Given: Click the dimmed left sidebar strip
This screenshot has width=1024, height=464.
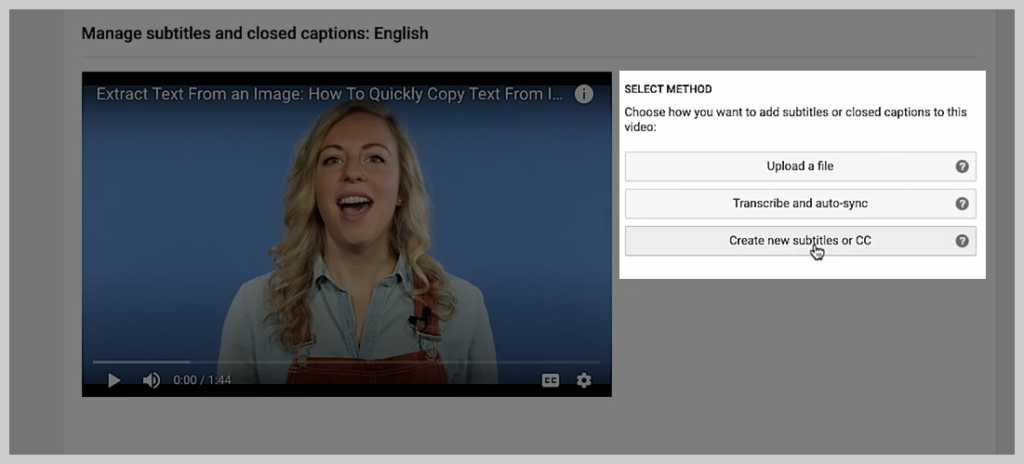Looking at the screenshot, I should (x=36, y=232).
